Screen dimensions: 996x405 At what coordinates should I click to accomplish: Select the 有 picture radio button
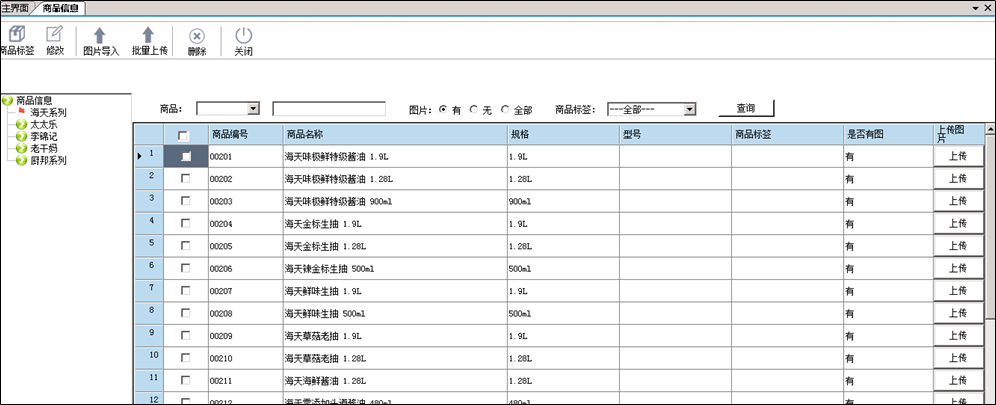(x=443, y=109)
